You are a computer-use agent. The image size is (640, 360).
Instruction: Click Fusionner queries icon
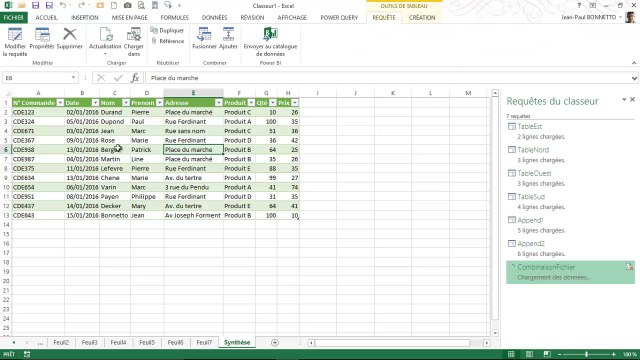click(x=204, y=35)
